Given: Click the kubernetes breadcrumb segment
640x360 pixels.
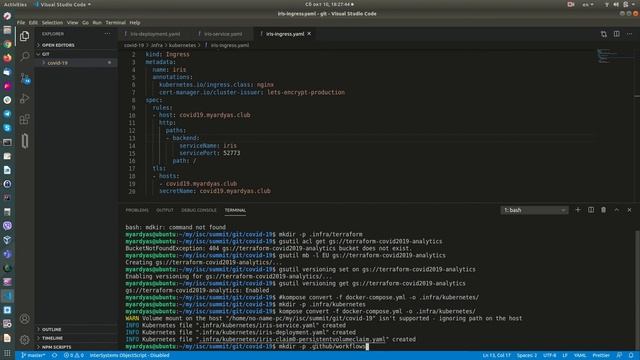Looking at the screenshot, I should [182, 45].
